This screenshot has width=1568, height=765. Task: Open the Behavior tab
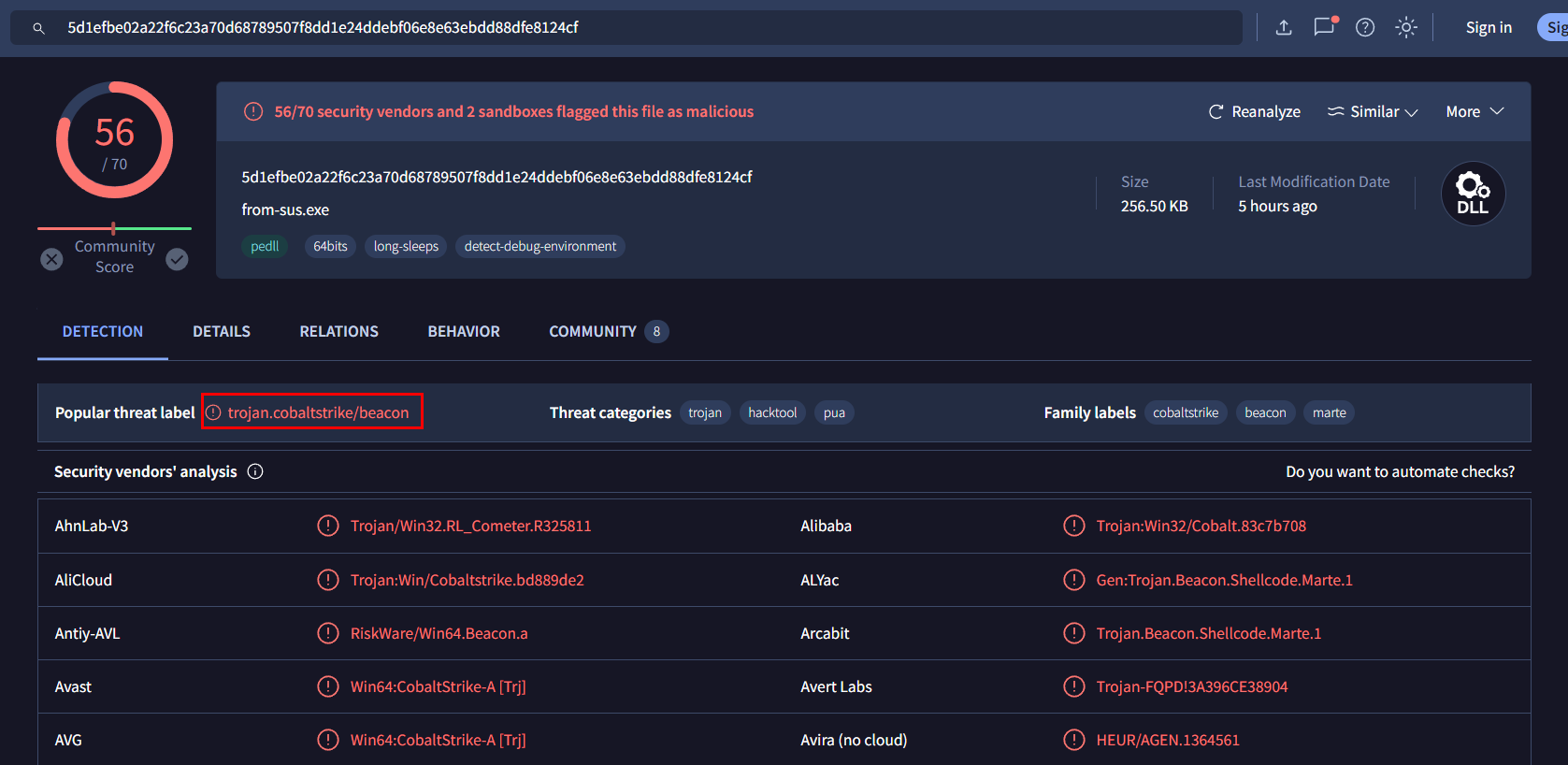464,331
